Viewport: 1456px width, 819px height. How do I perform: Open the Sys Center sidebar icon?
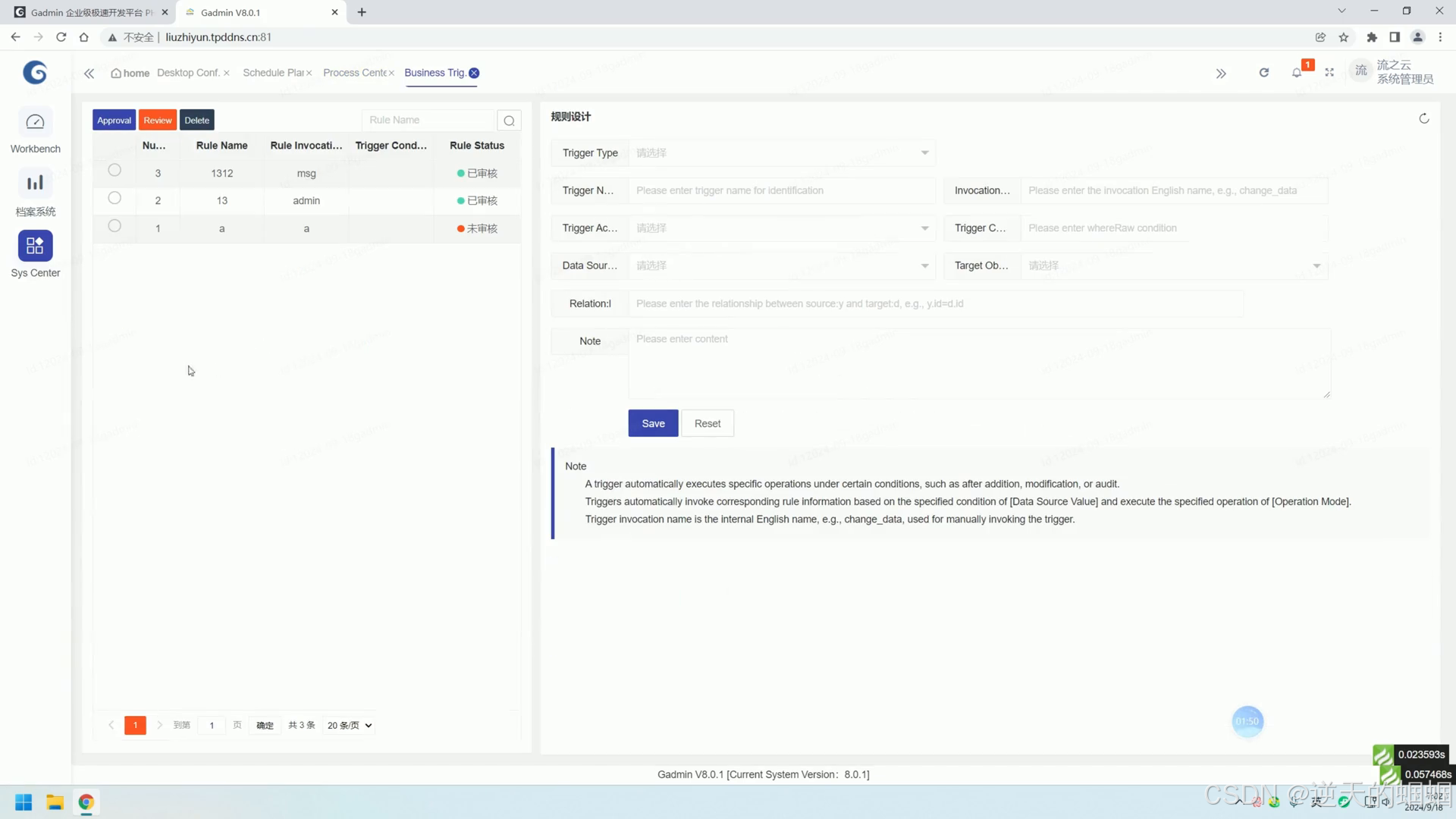(x=35, y=246)
